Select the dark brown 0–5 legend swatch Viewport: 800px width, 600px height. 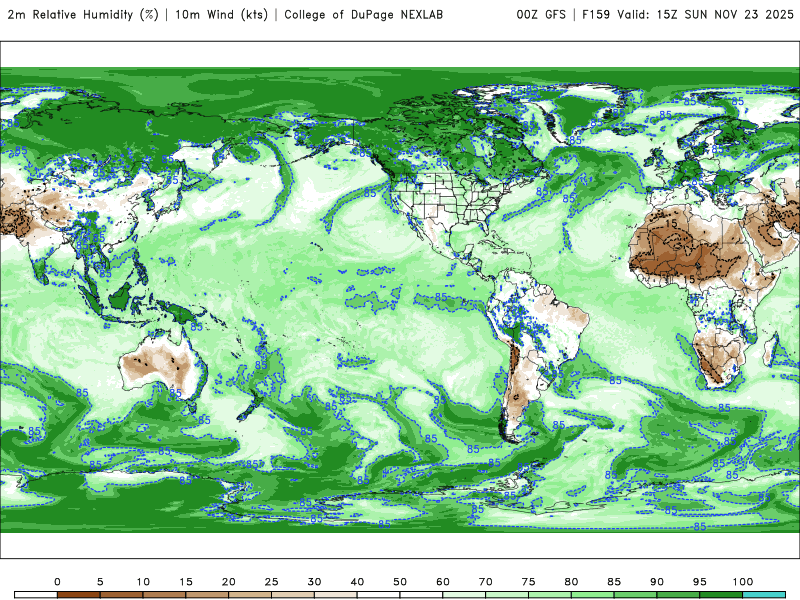(79, 595)
